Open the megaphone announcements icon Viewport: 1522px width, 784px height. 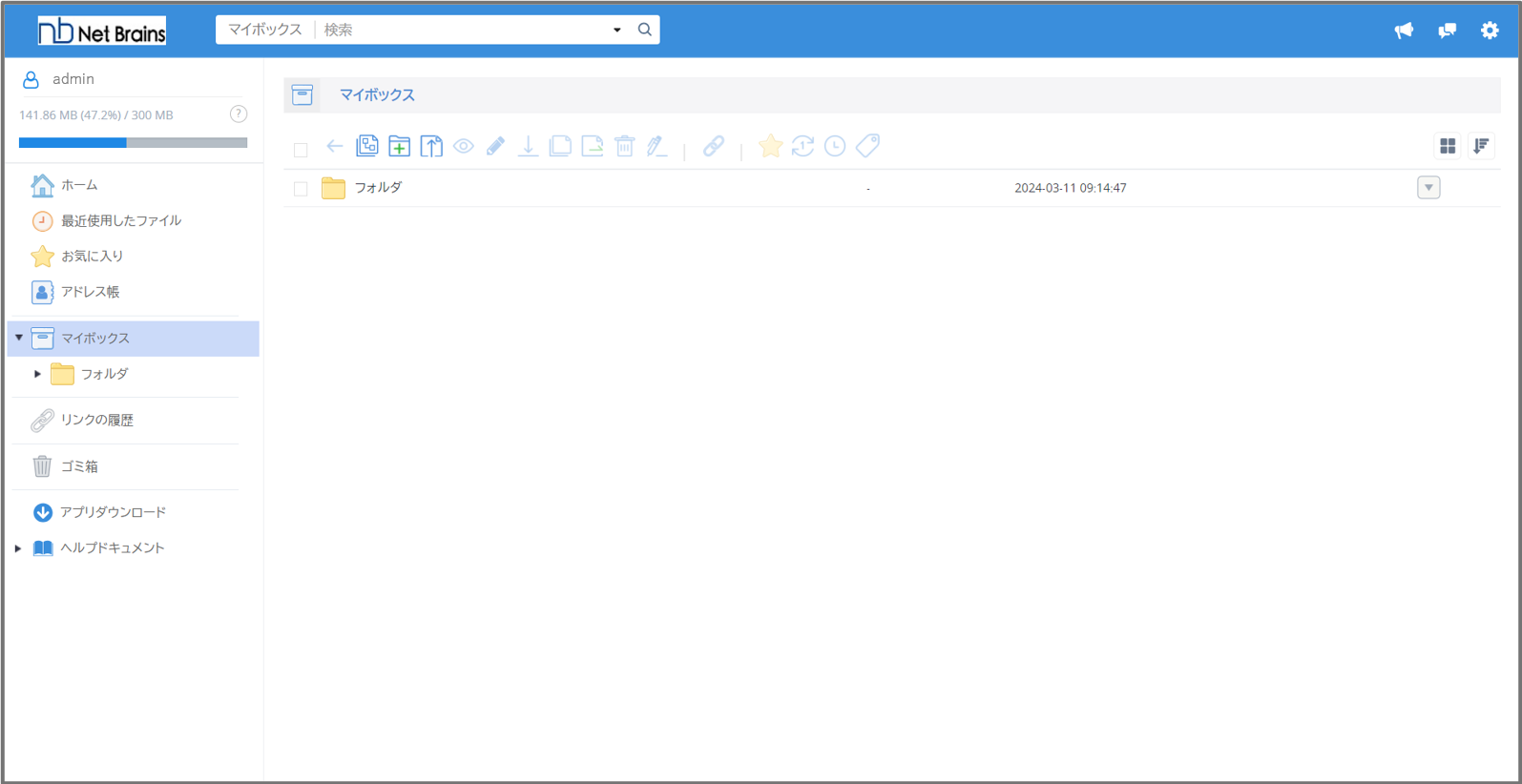click(1404, 31)
